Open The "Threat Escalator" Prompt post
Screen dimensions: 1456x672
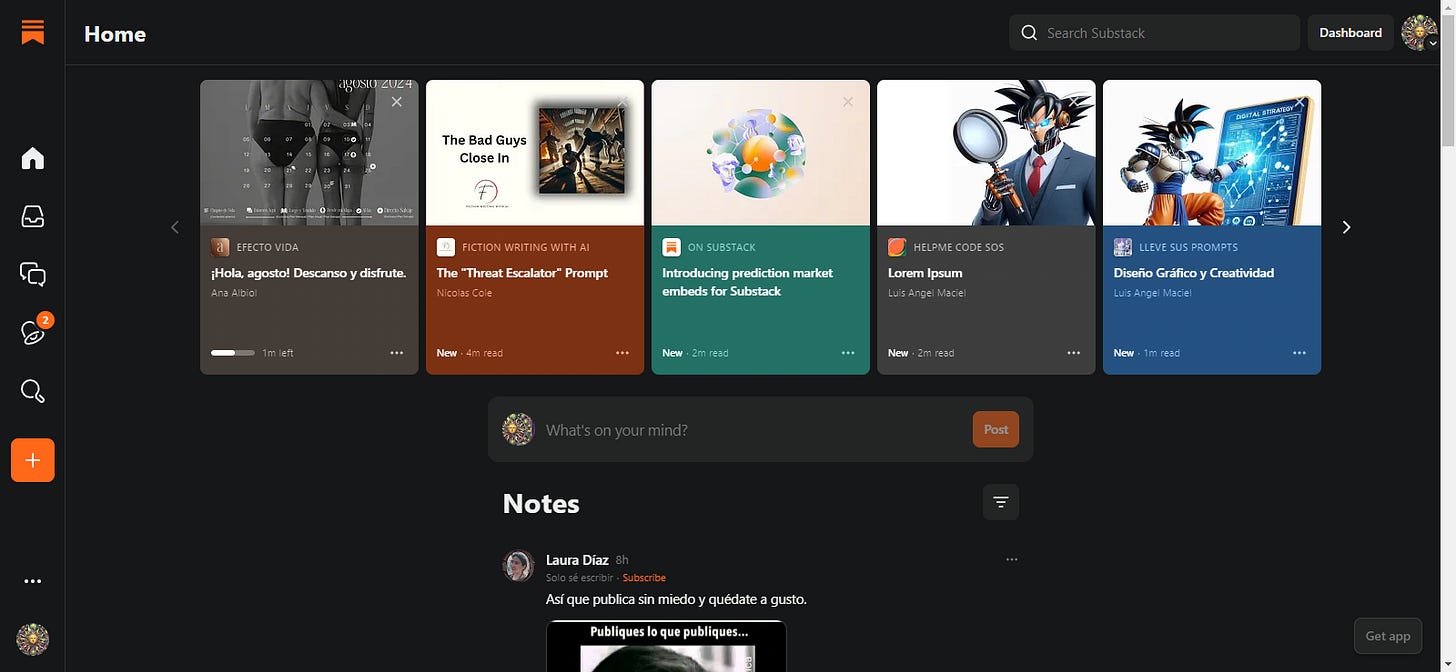pos(522,273)
